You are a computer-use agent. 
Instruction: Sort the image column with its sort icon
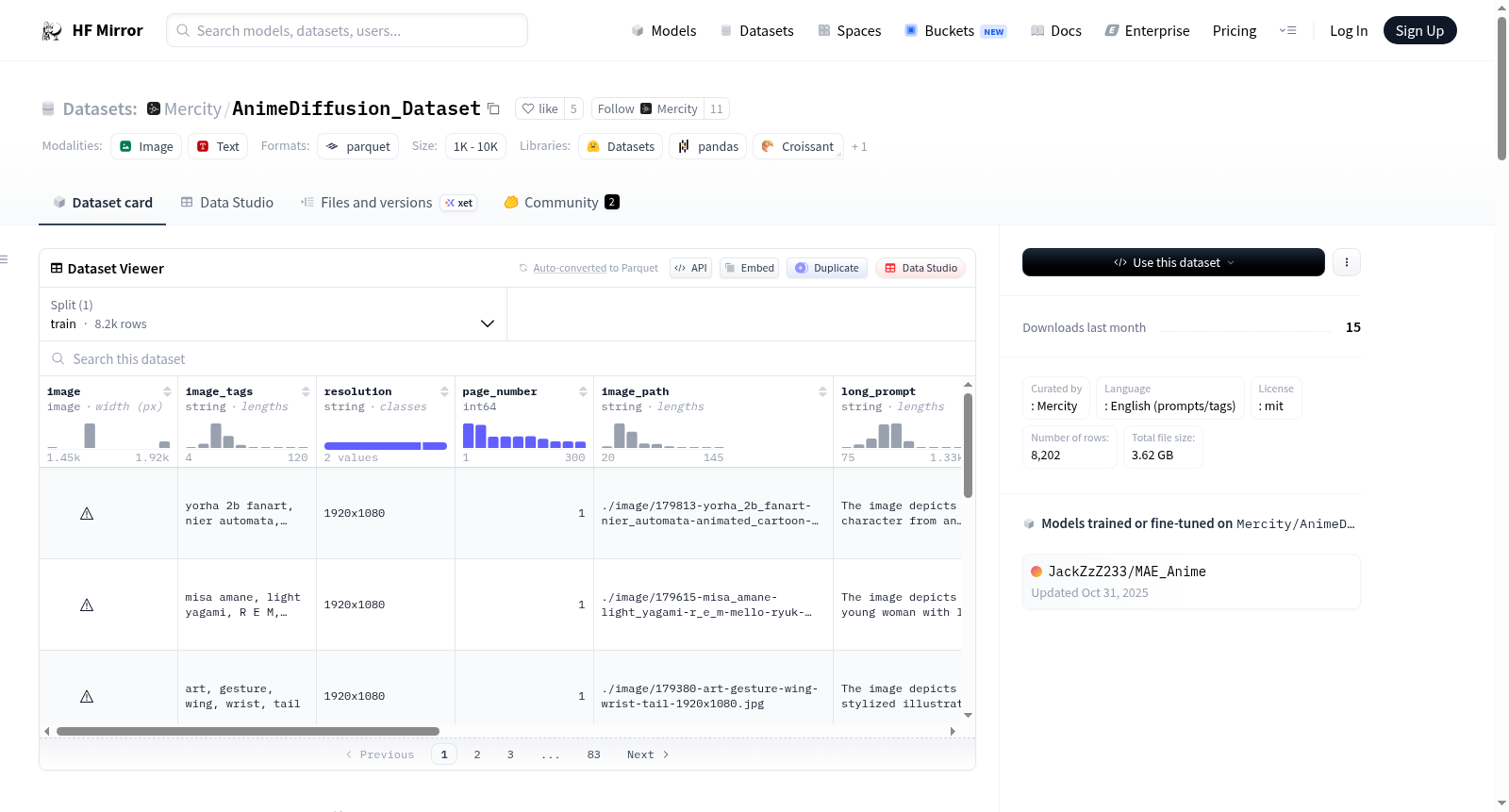click(x=167, y=391)
